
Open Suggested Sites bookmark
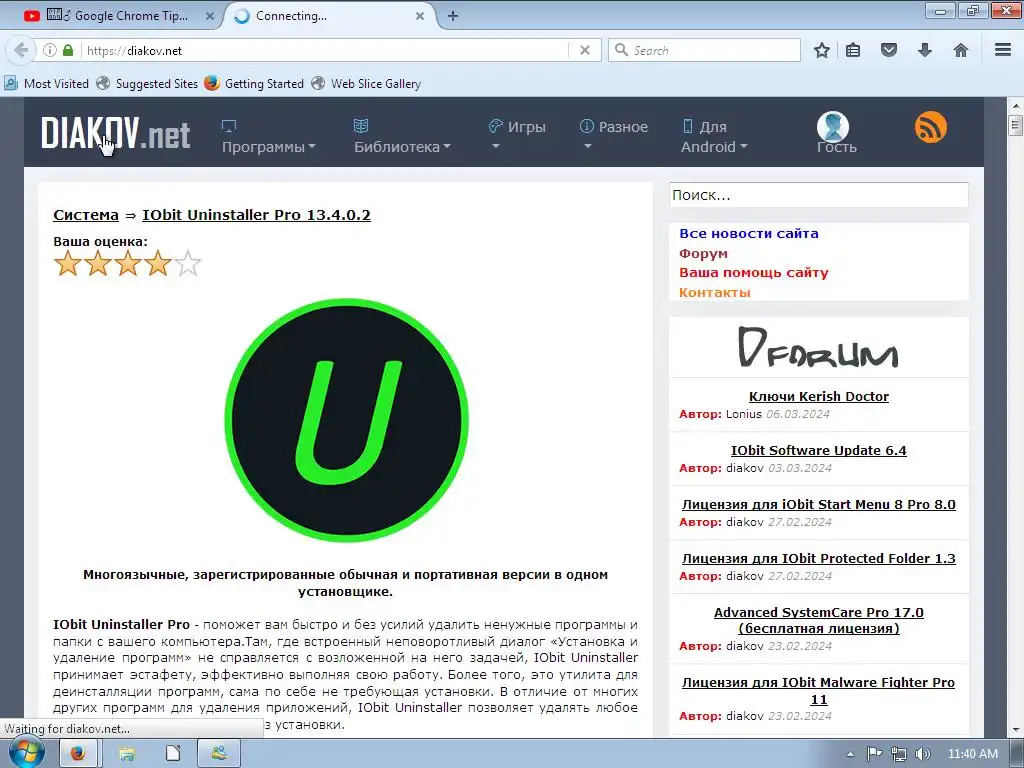click(x=147, y=84)
